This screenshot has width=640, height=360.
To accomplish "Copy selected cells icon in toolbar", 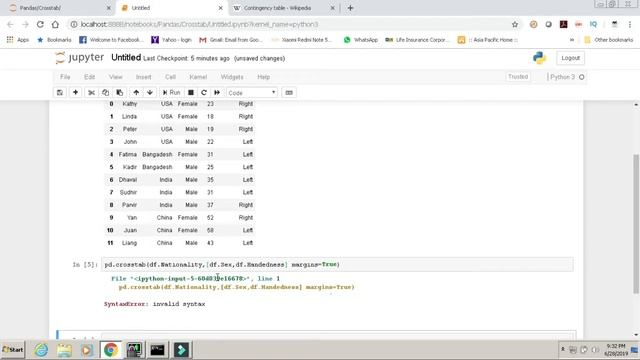I will 105,93.
